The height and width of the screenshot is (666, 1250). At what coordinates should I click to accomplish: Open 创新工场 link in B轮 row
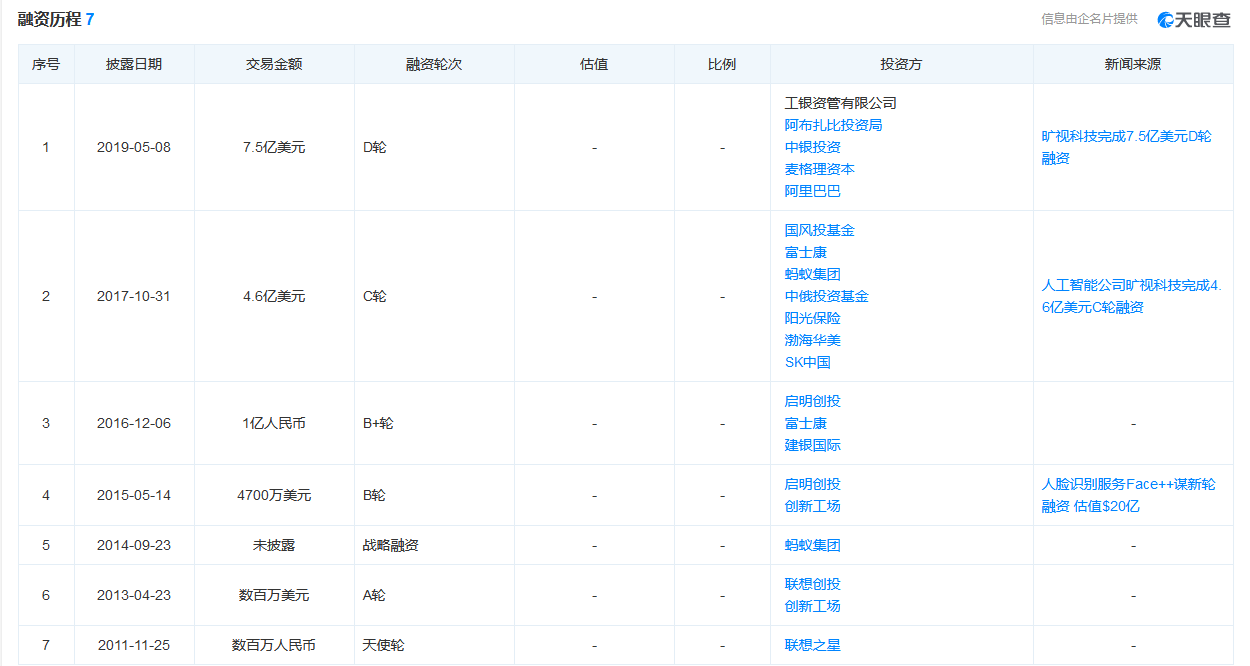812,506
